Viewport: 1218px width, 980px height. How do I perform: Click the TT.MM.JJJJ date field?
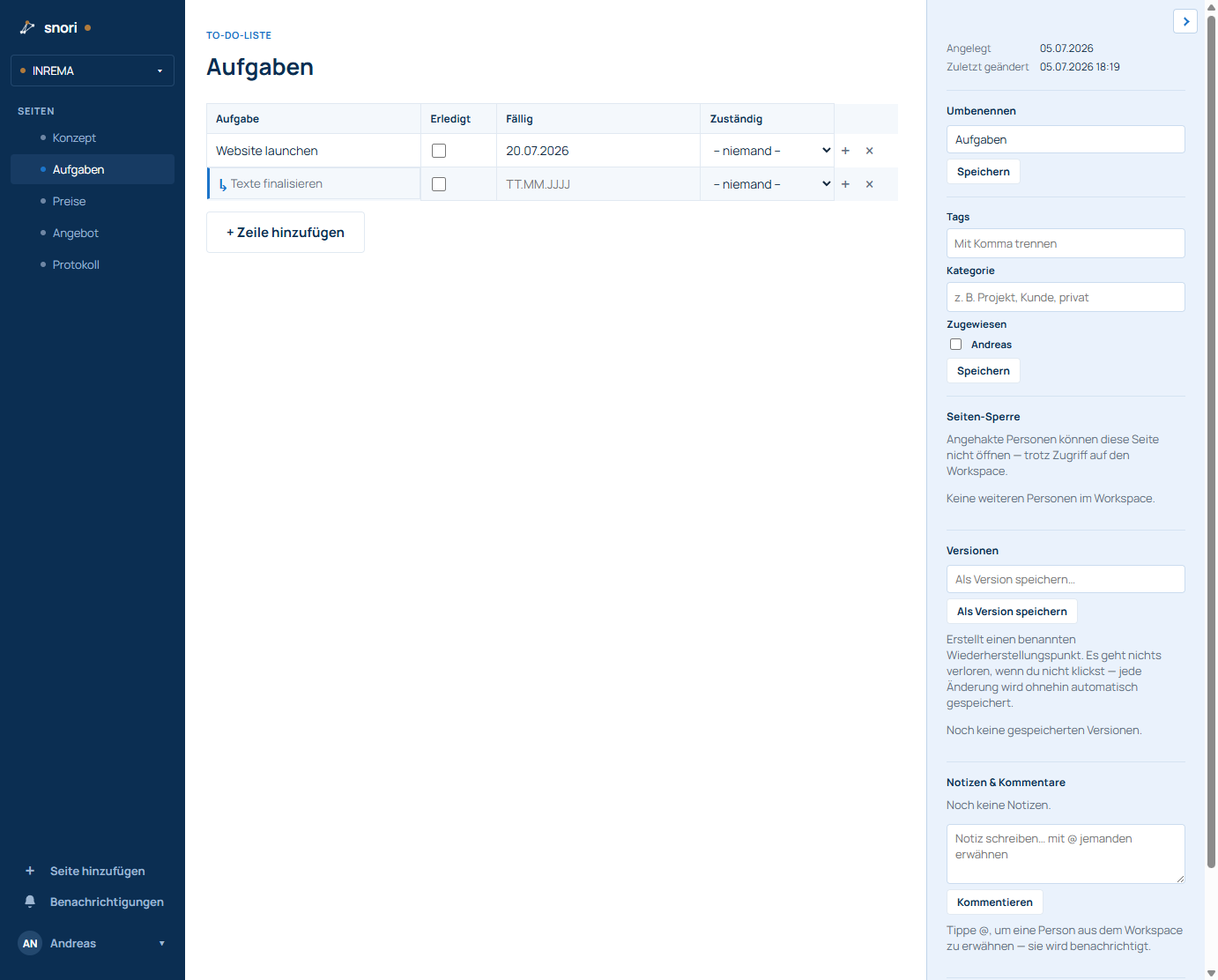[x=598, y=184]
